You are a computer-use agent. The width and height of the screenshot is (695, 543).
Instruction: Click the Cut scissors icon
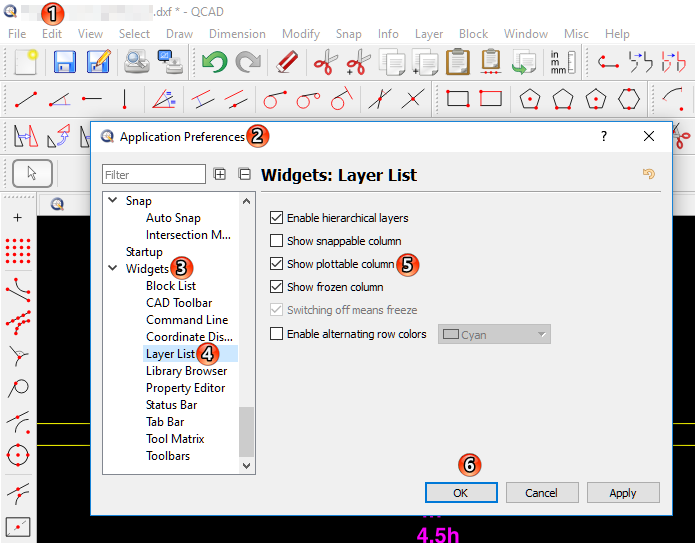click(x=322, y=63)
